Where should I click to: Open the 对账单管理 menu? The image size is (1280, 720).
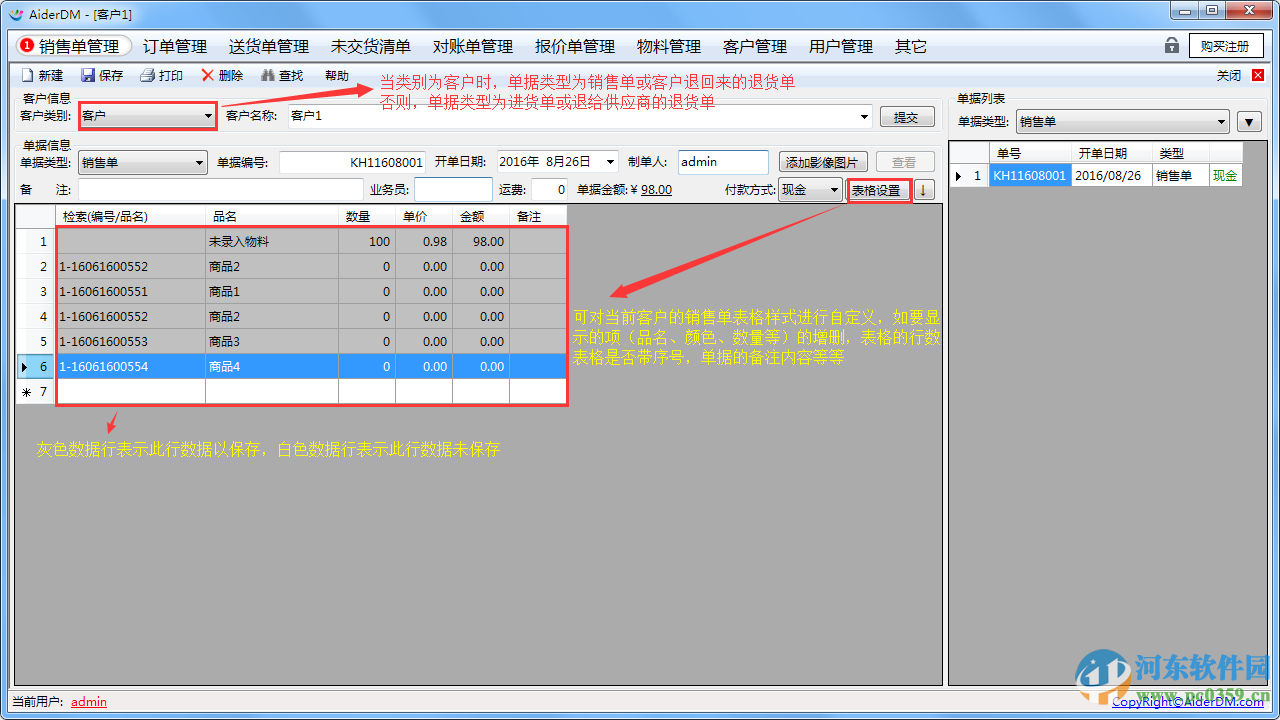[x=473, y=46]
